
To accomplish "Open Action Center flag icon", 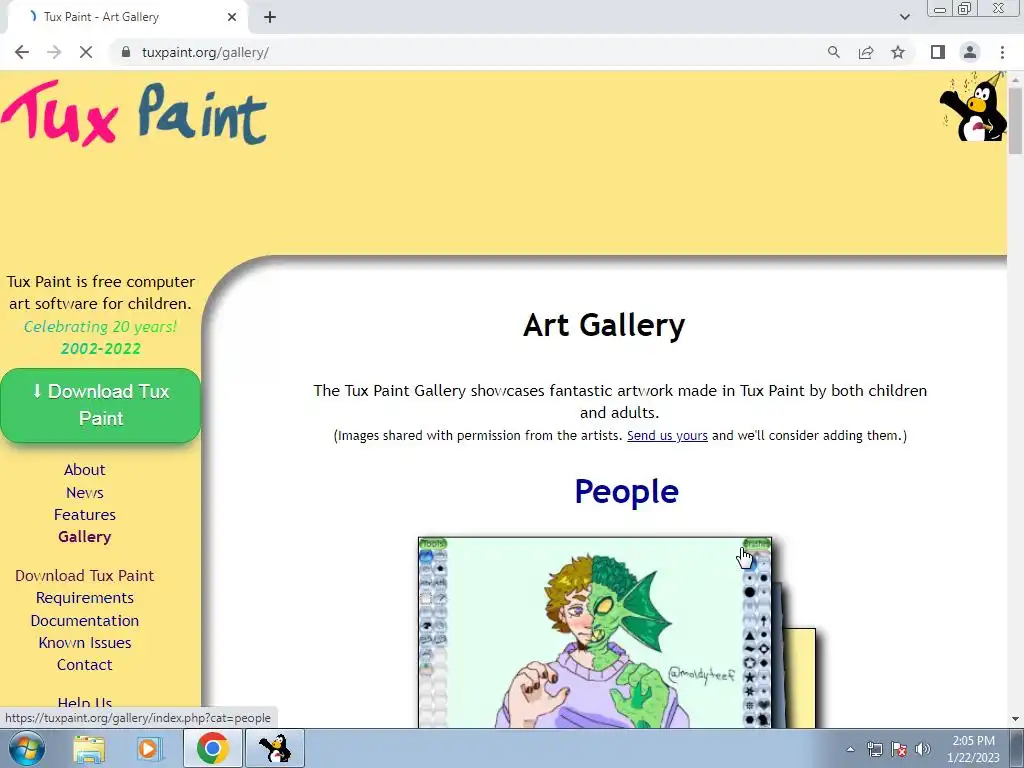I will coord(899,749).
